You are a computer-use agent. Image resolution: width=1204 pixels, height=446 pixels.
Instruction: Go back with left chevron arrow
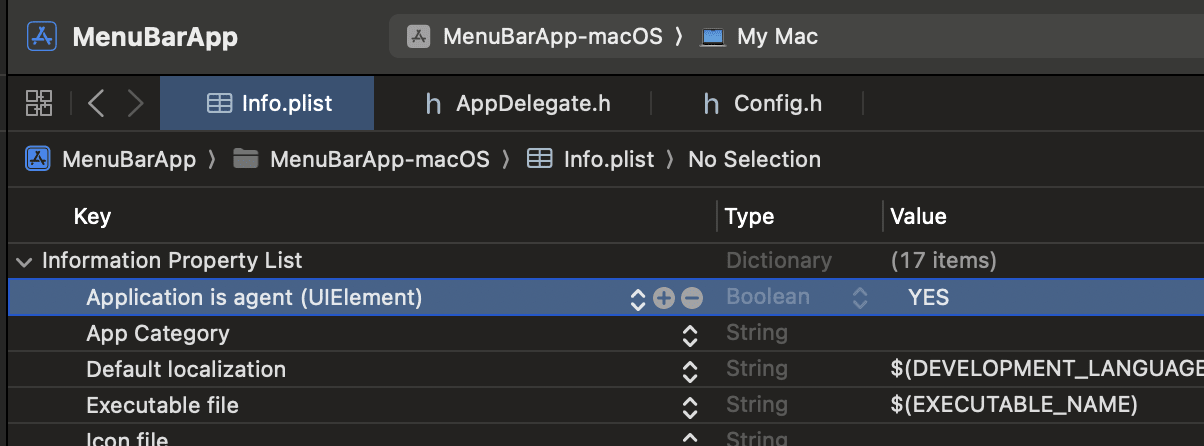(x=96, y=103)
